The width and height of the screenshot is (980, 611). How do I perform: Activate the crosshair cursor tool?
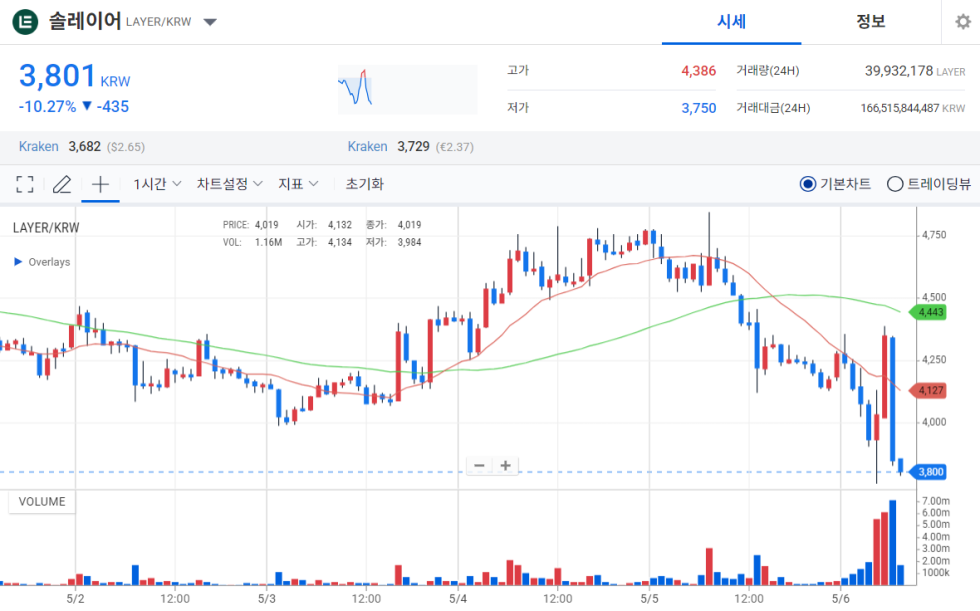pos(100,184)
